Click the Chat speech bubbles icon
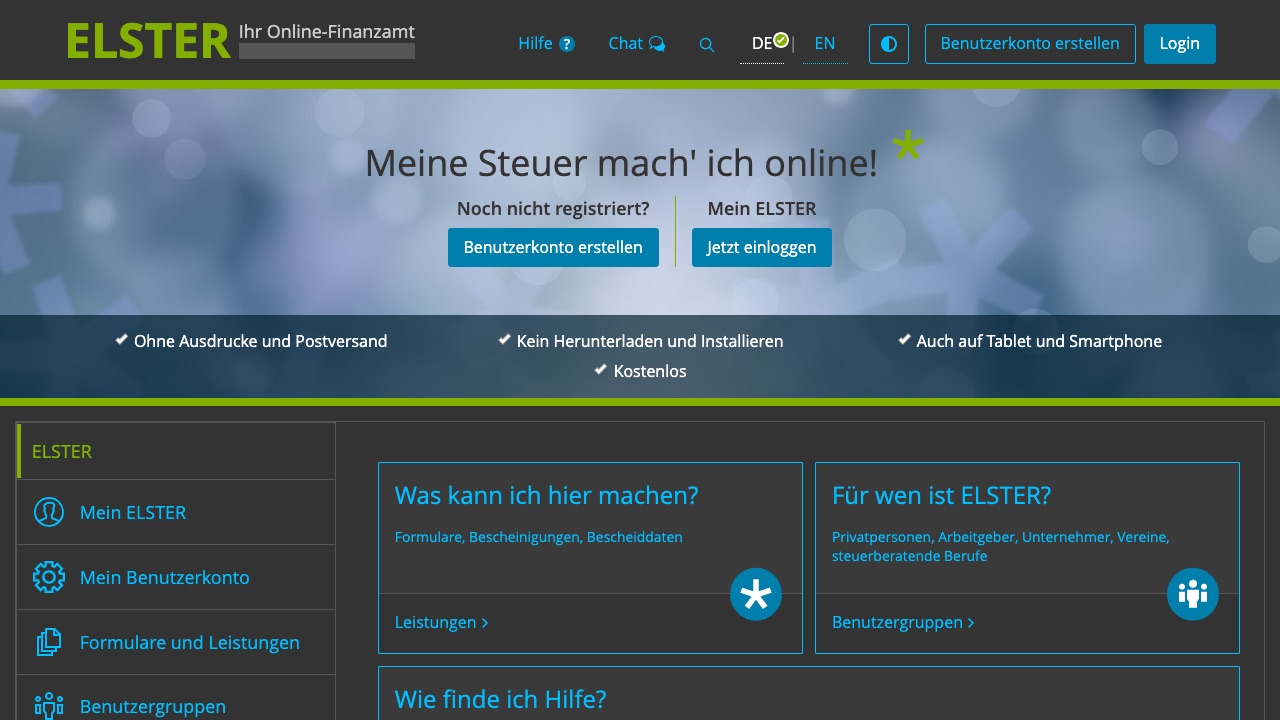This screenshot has width=1280, height=720. 657,44
